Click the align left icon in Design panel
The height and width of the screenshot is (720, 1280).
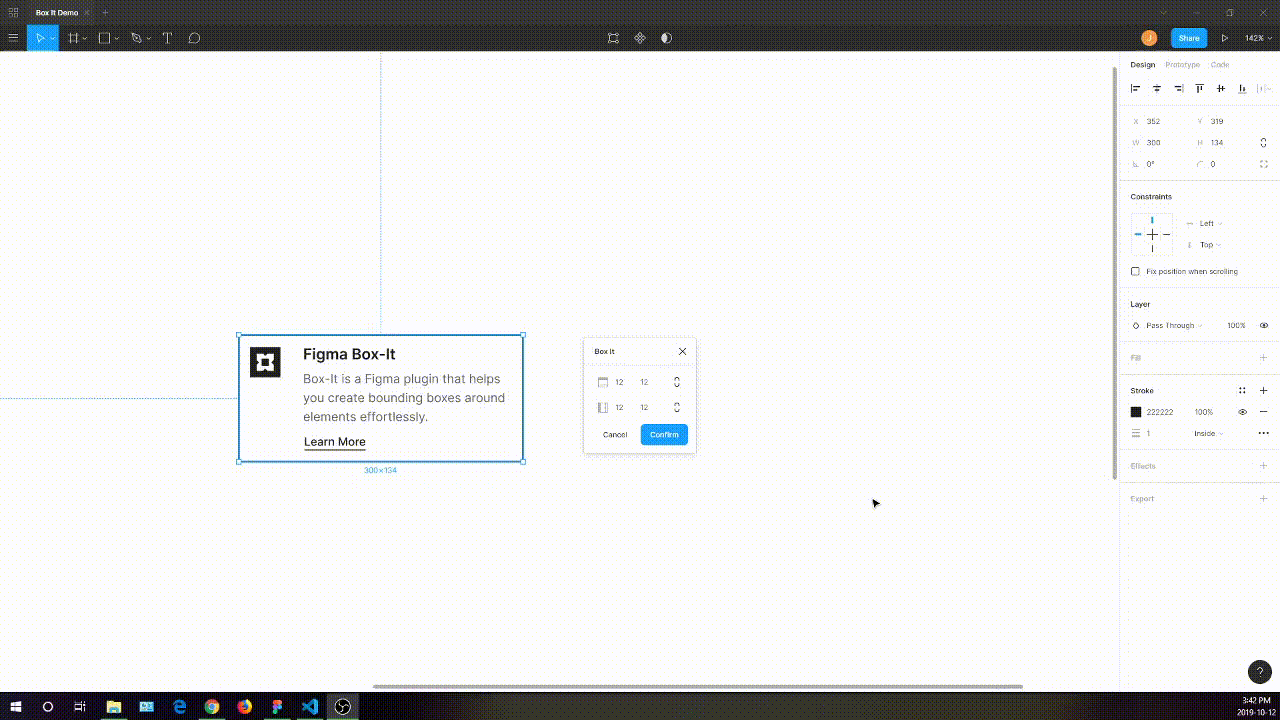point(1135,88)
